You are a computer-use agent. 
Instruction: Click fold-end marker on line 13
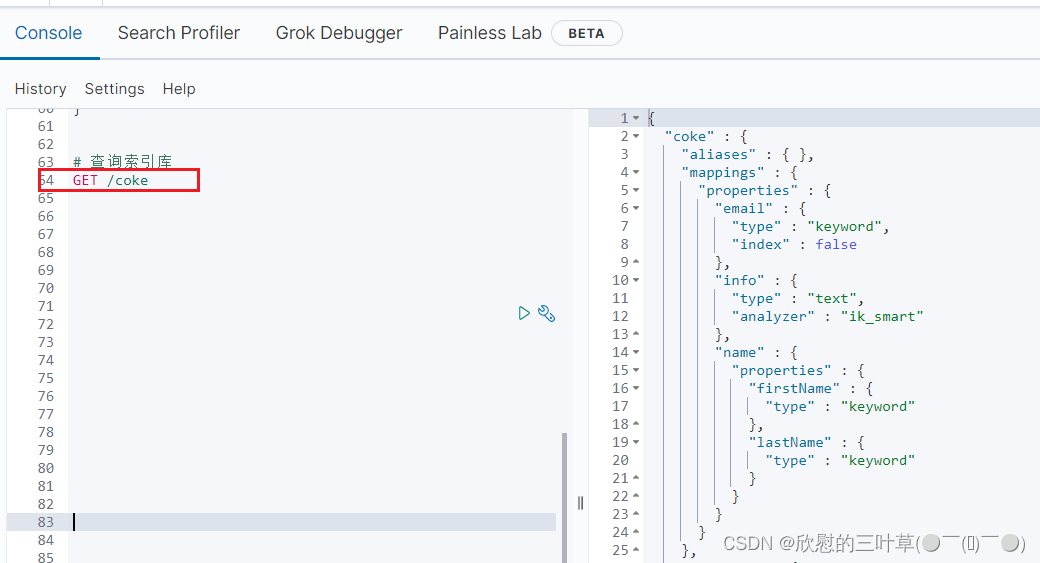[x=636, y=334]
